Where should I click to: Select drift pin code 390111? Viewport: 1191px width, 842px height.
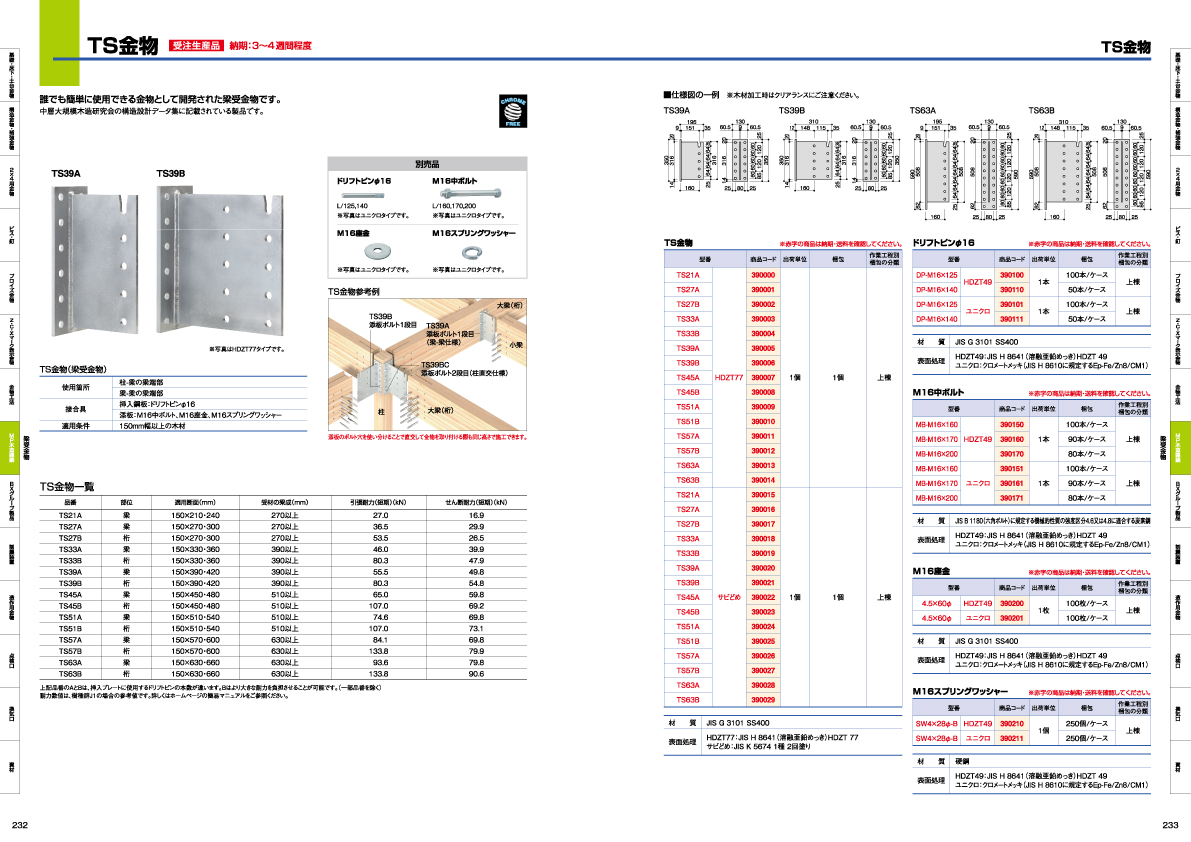[x=1012, y=319]
